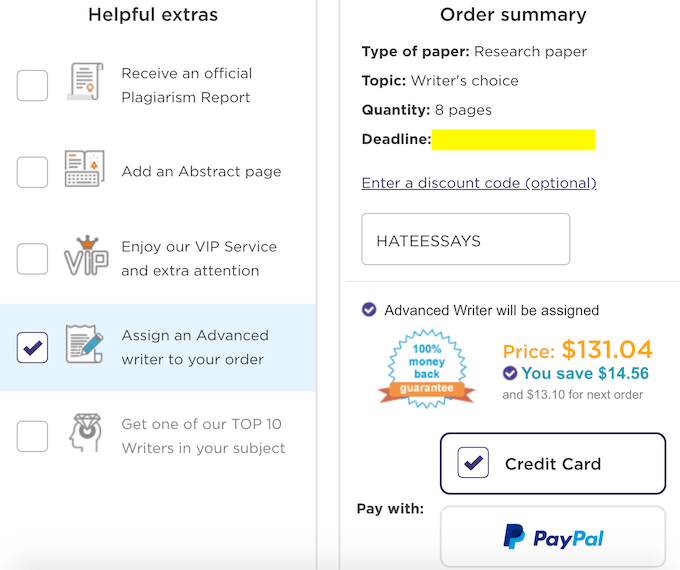Check the VIP Service checkbox
The image size is (680, 570).
[x=32, y=259]
